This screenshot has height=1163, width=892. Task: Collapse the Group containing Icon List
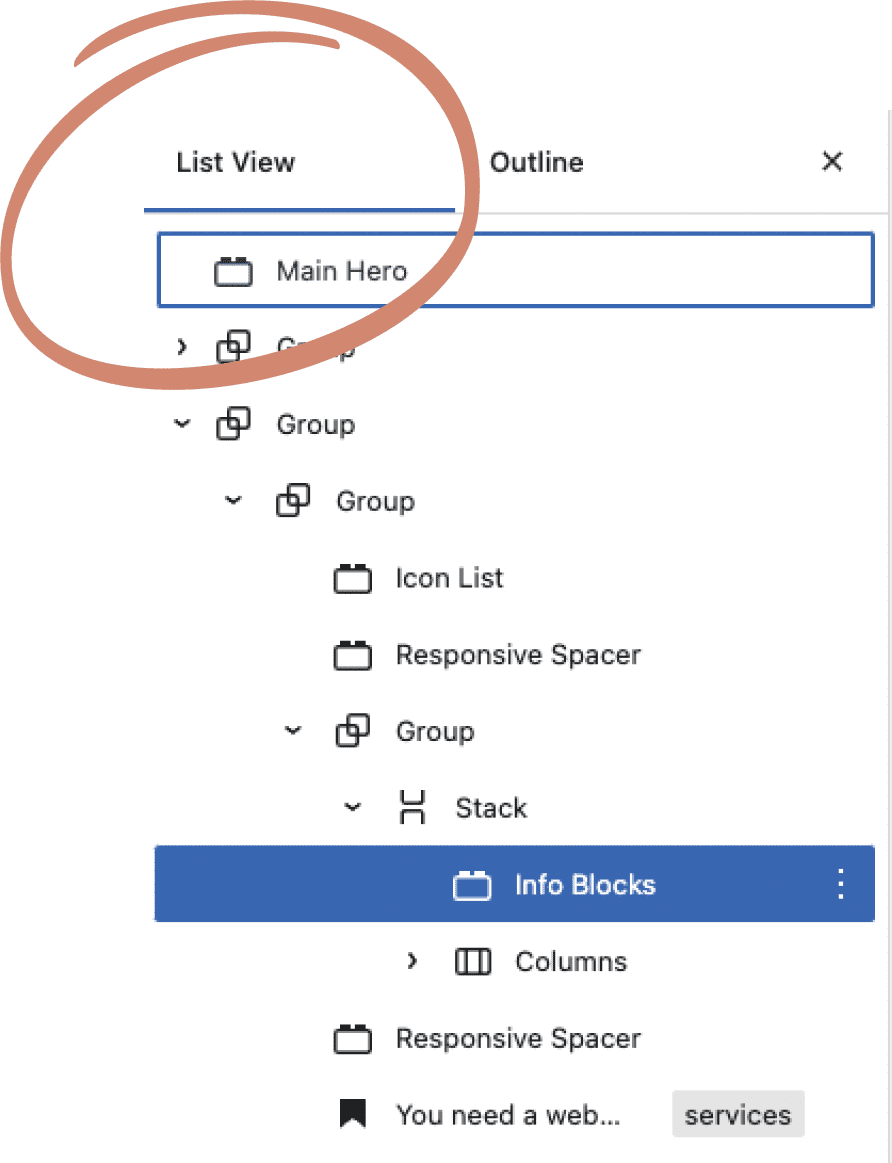coord(233,501)
